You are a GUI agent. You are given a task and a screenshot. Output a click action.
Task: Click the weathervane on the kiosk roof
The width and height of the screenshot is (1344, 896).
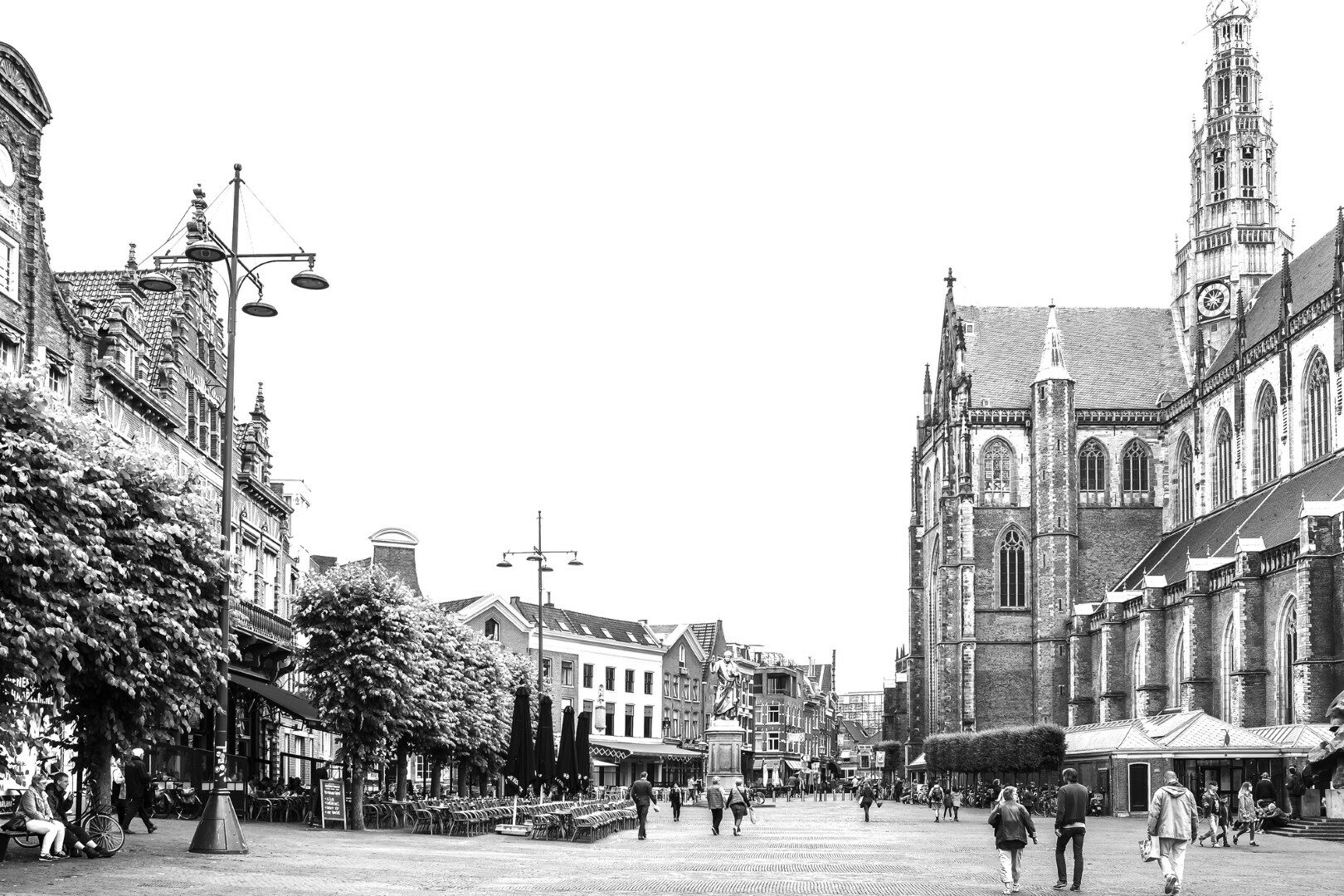tap(1225, 737)
